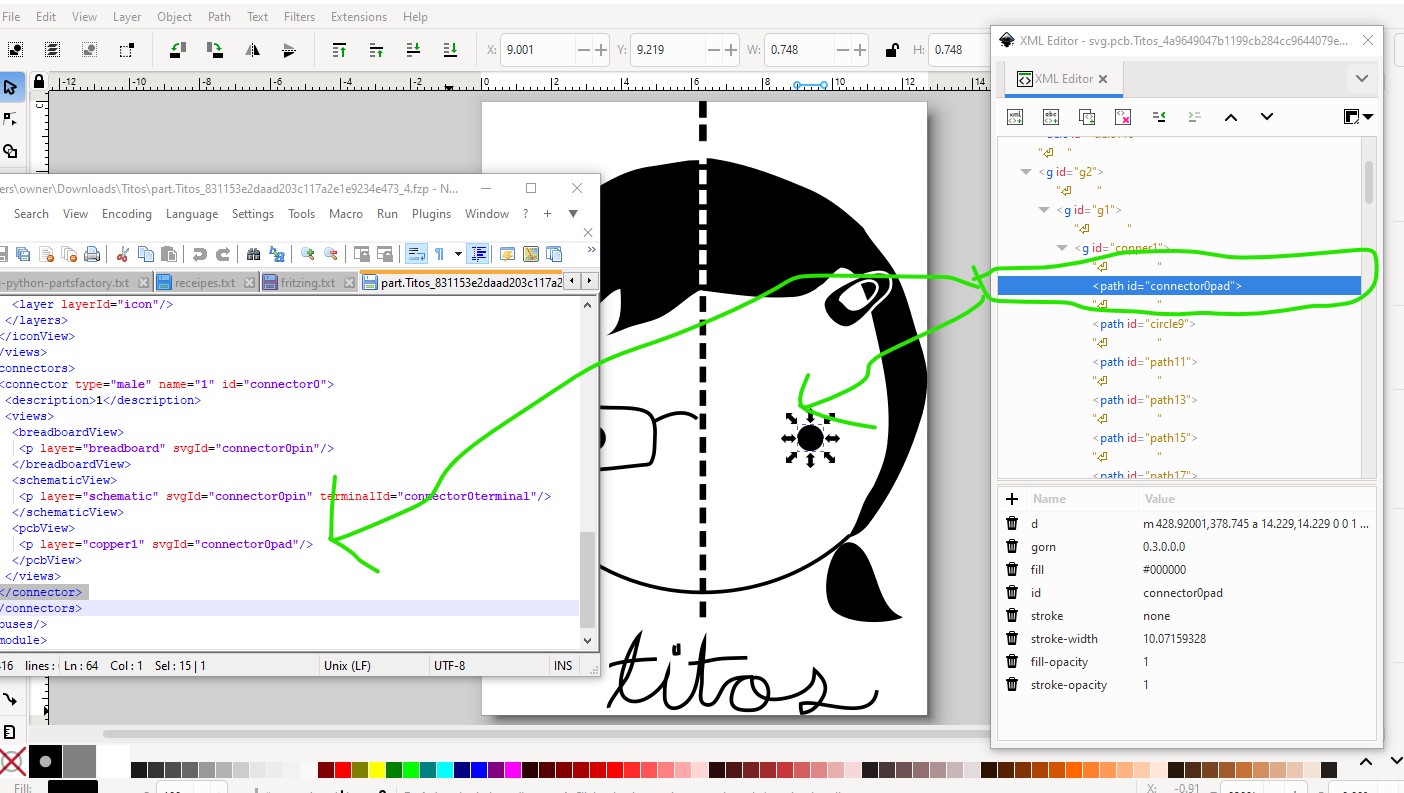Image resolution: width=1404 pixels, height=793 pixels.
Task: Collapse the g1 group node
Action: click(1044, 210)
